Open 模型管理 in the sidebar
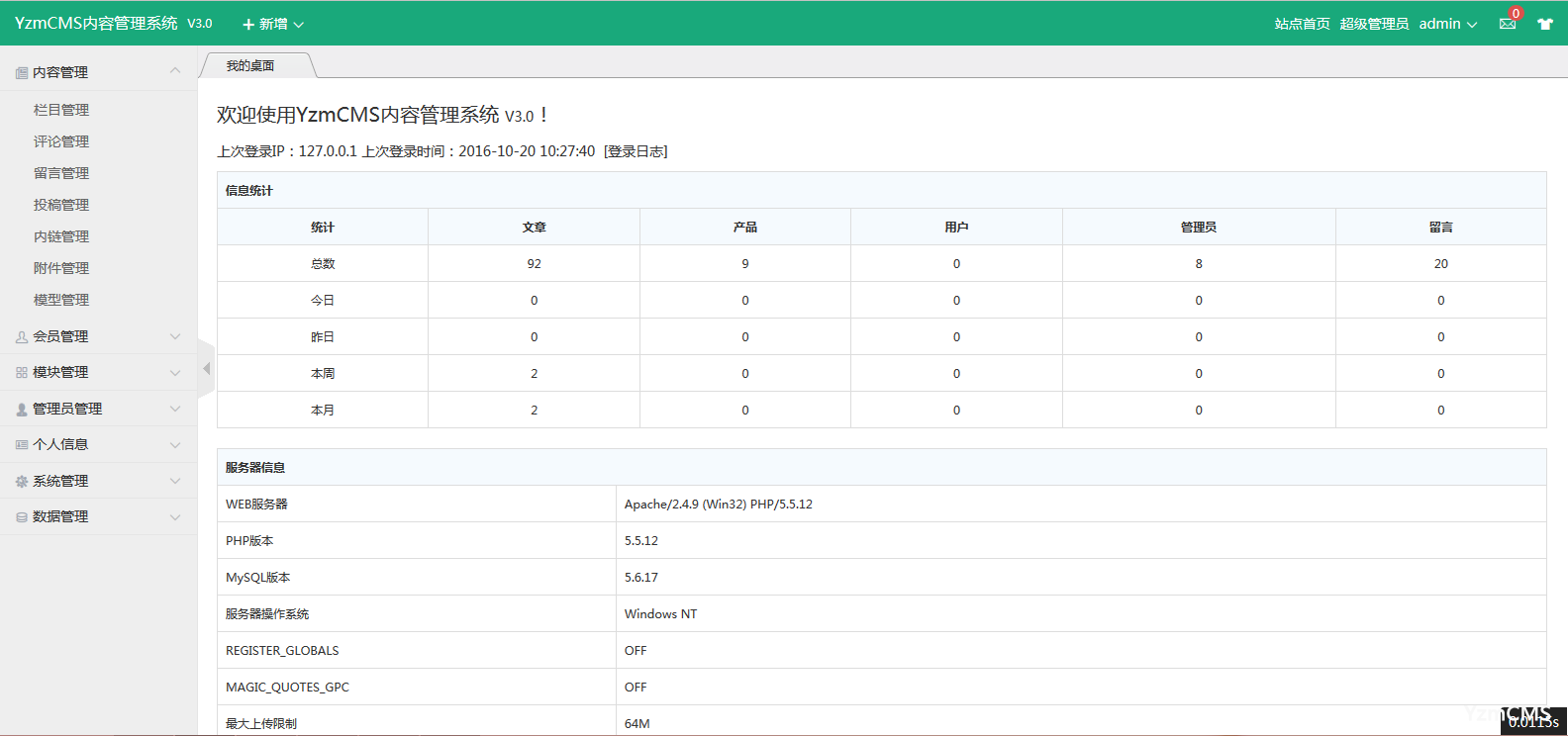 pos(61,300)
